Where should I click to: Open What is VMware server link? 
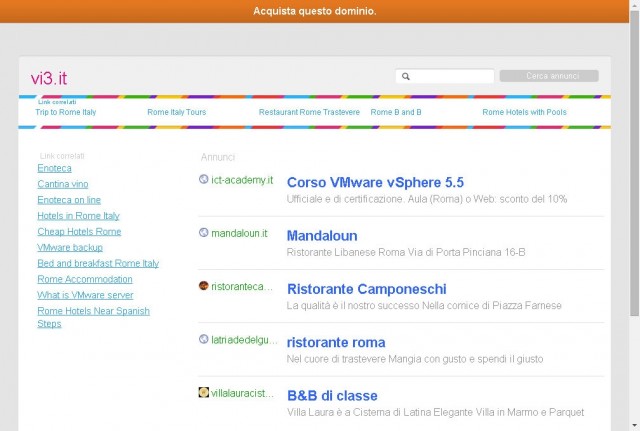85,295
